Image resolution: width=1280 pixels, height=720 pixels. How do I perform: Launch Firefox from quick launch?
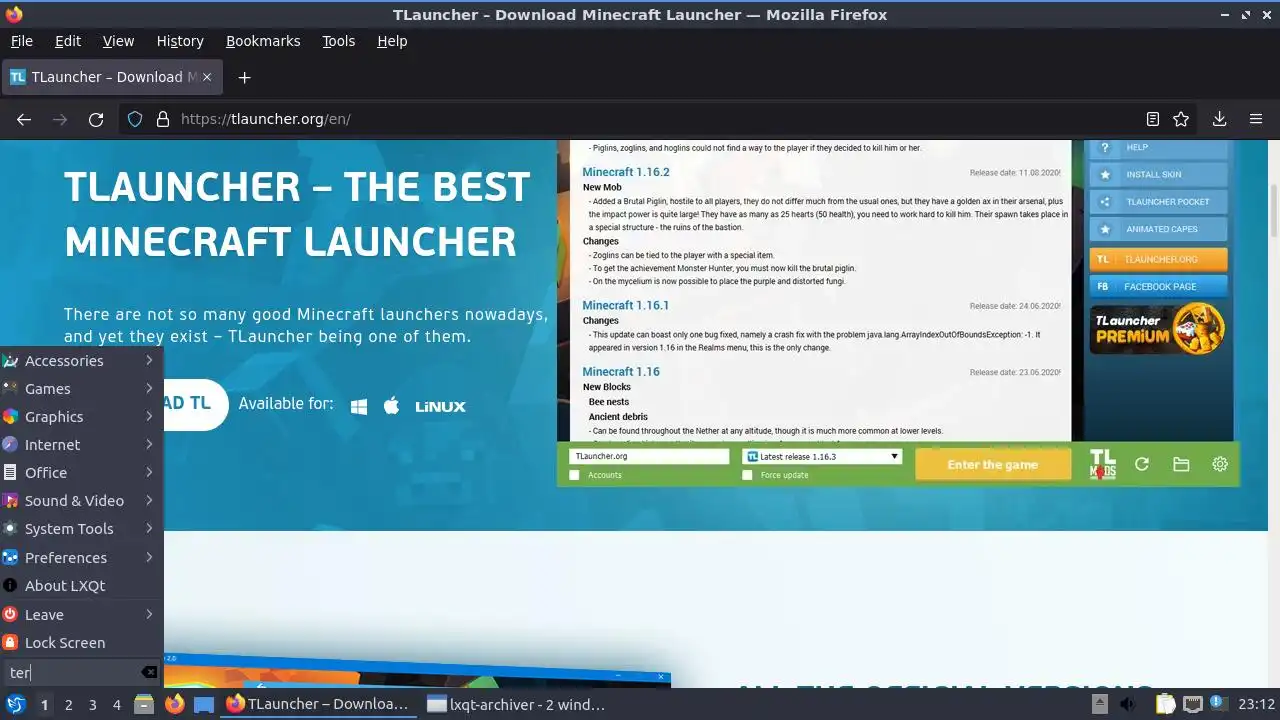point(174,704)
